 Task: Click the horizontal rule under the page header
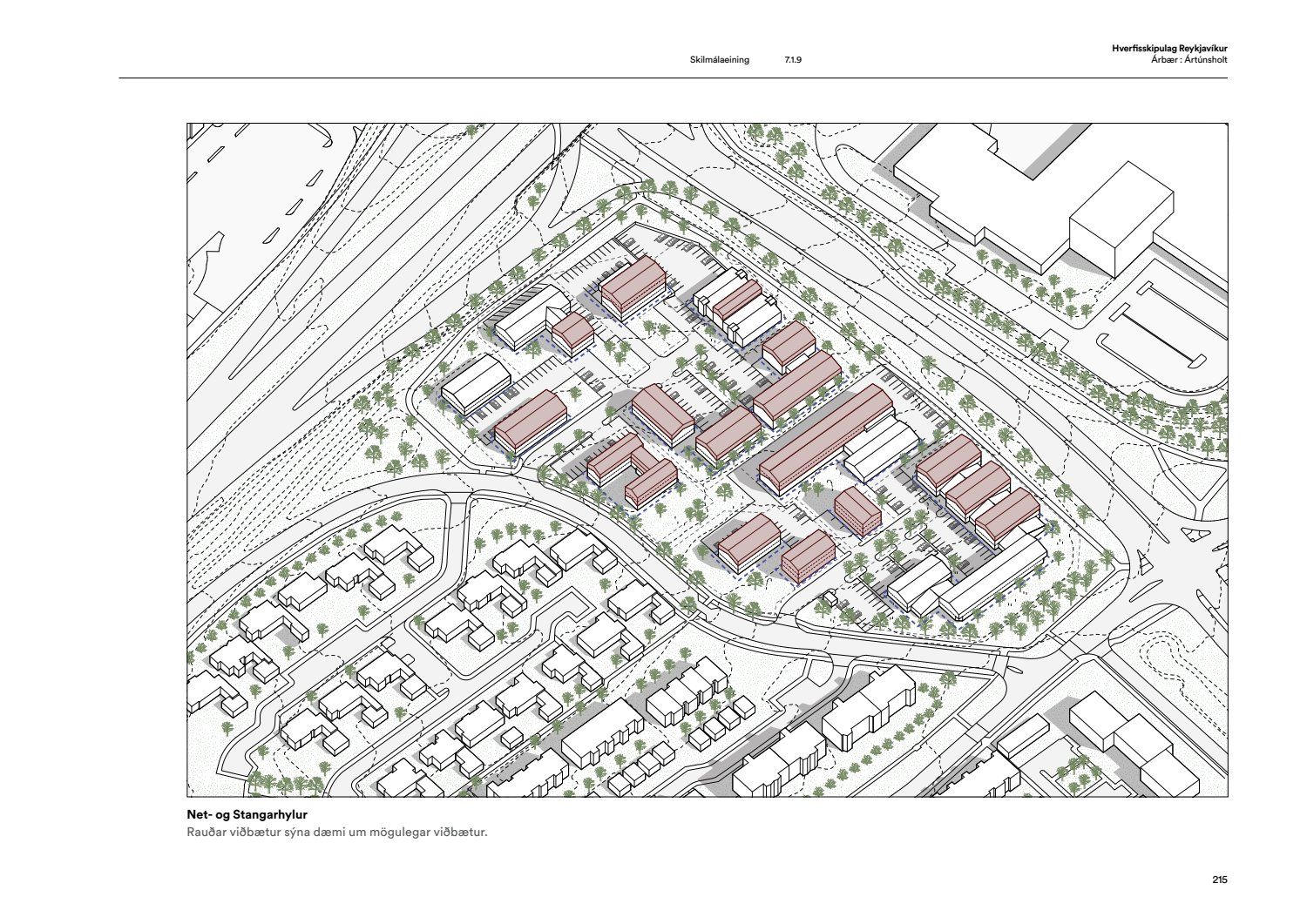(673, 78)
